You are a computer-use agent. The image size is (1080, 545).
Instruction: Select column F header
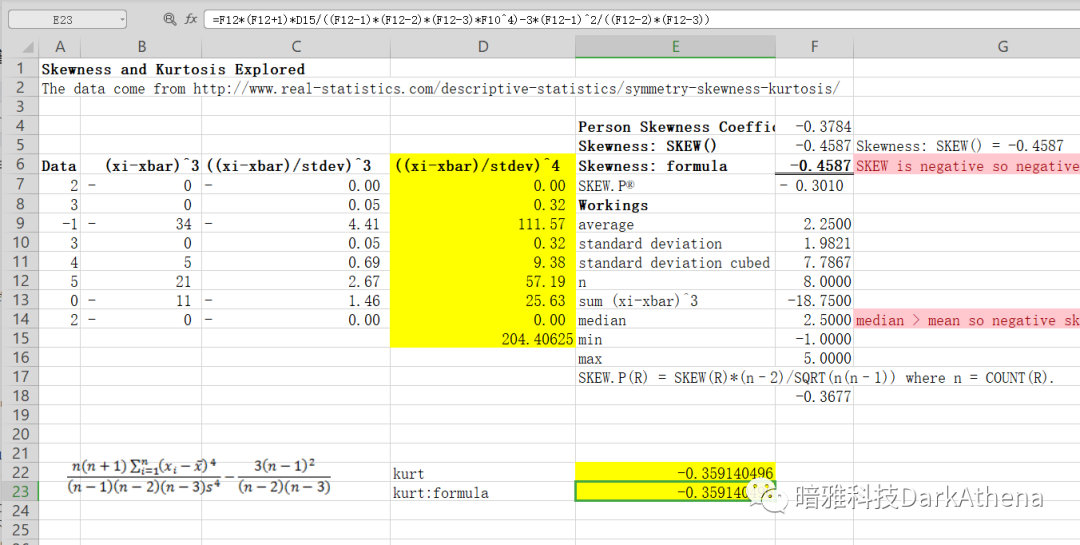[x=814, y=47]
